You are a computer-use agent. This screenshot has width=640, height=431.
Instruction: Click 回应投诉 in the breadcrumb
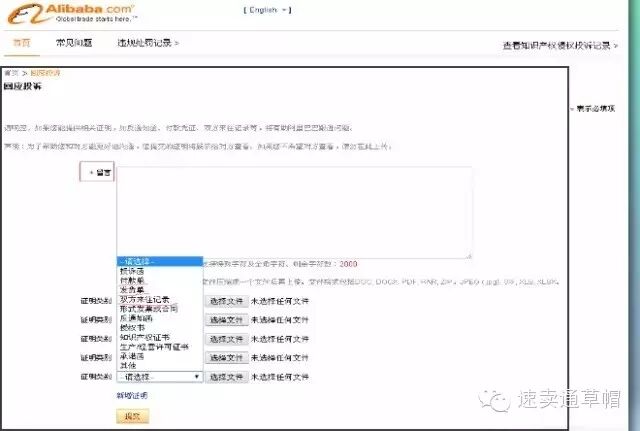point(45,73)
